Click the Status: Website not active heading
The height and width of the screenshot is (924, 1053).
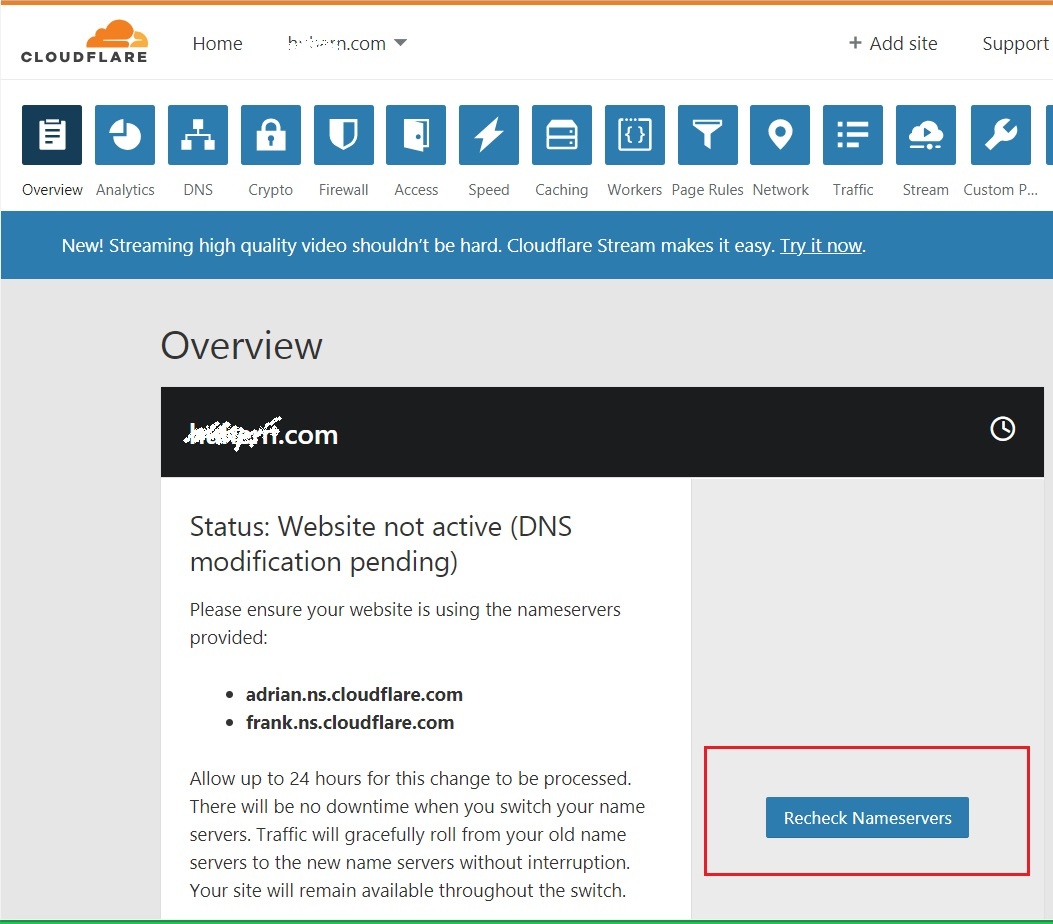pos(381,544)
